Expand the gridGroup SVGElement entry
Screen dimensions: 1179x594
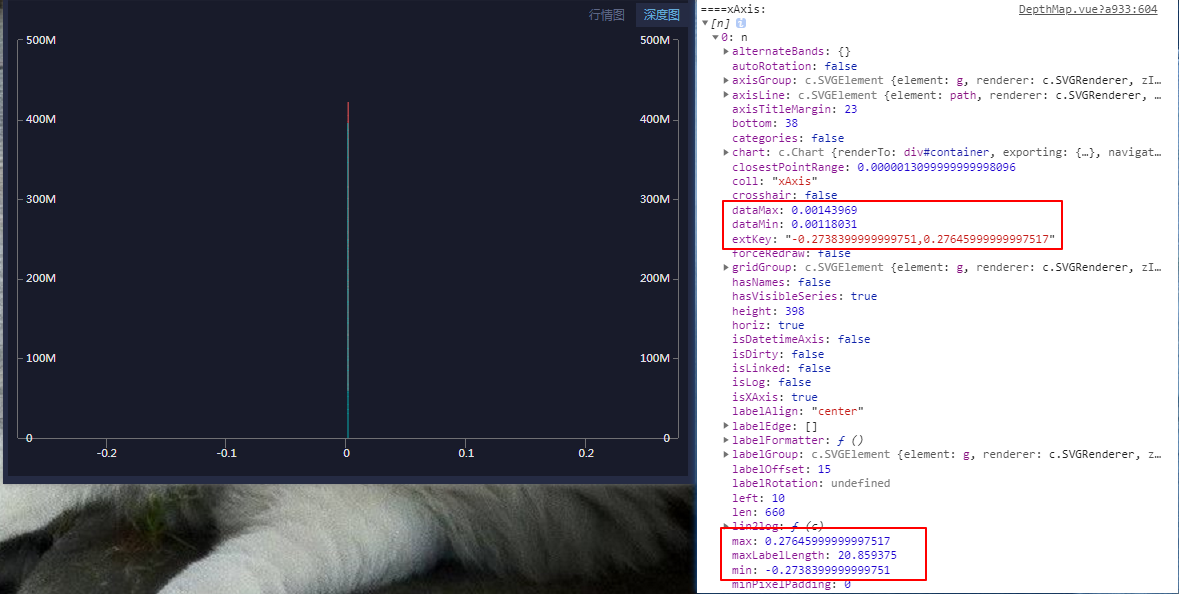click(726, 267)
